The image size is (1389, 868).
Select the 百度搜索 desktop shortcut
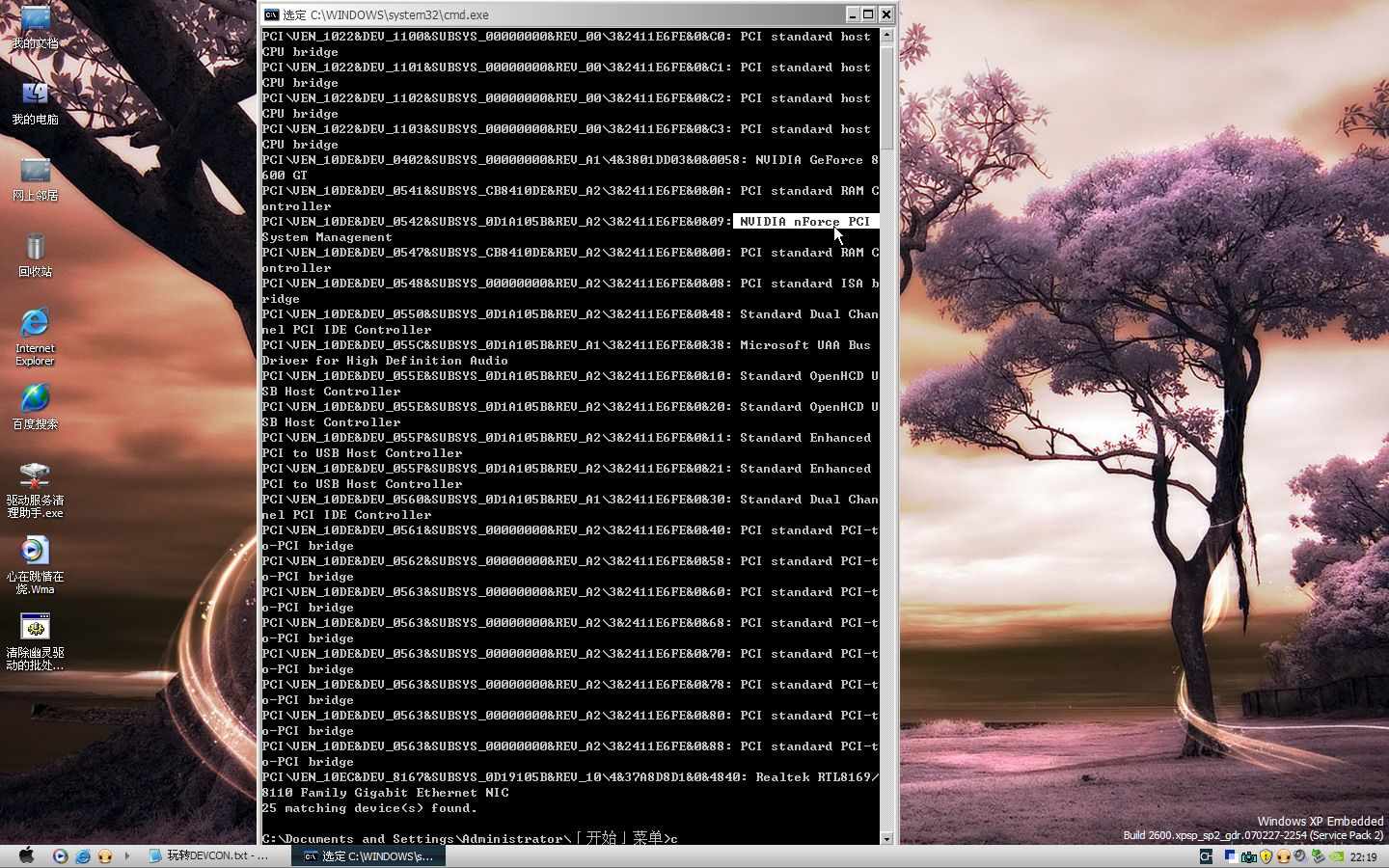click(35, 407)
